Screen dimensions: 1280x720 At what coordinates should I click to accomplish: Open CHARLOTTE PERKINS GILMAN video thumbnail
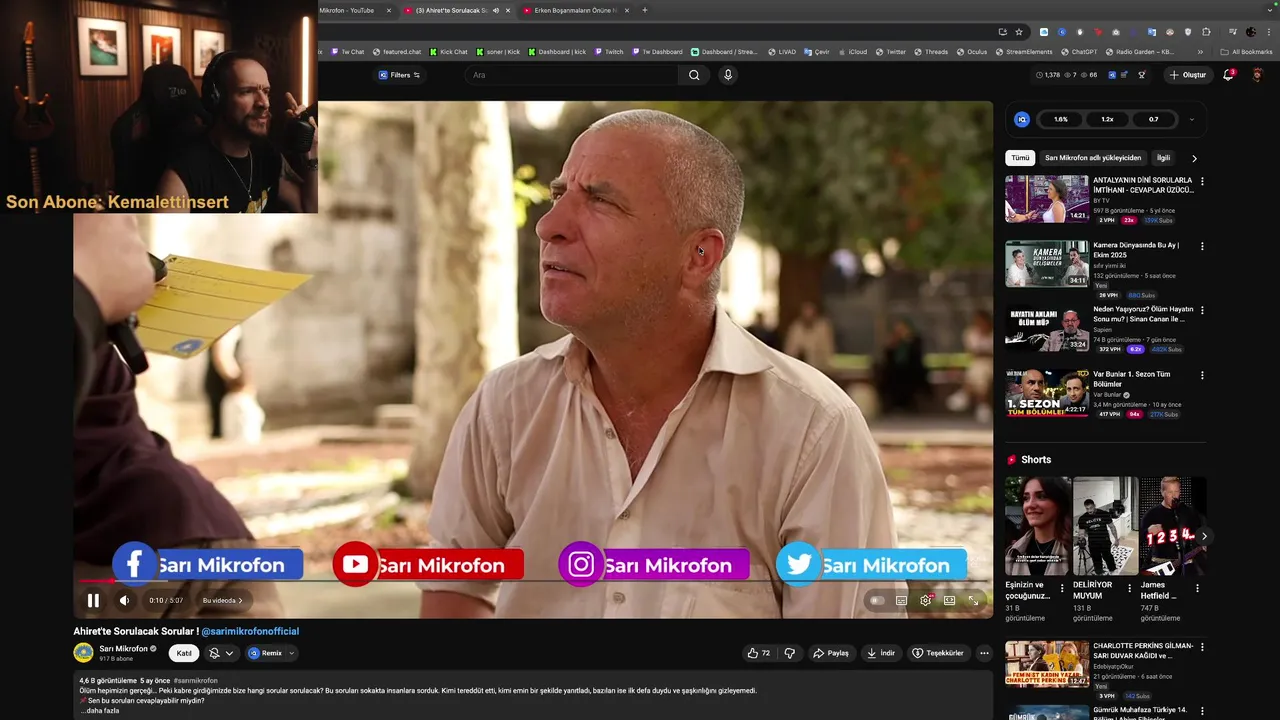pos(1047,664)
